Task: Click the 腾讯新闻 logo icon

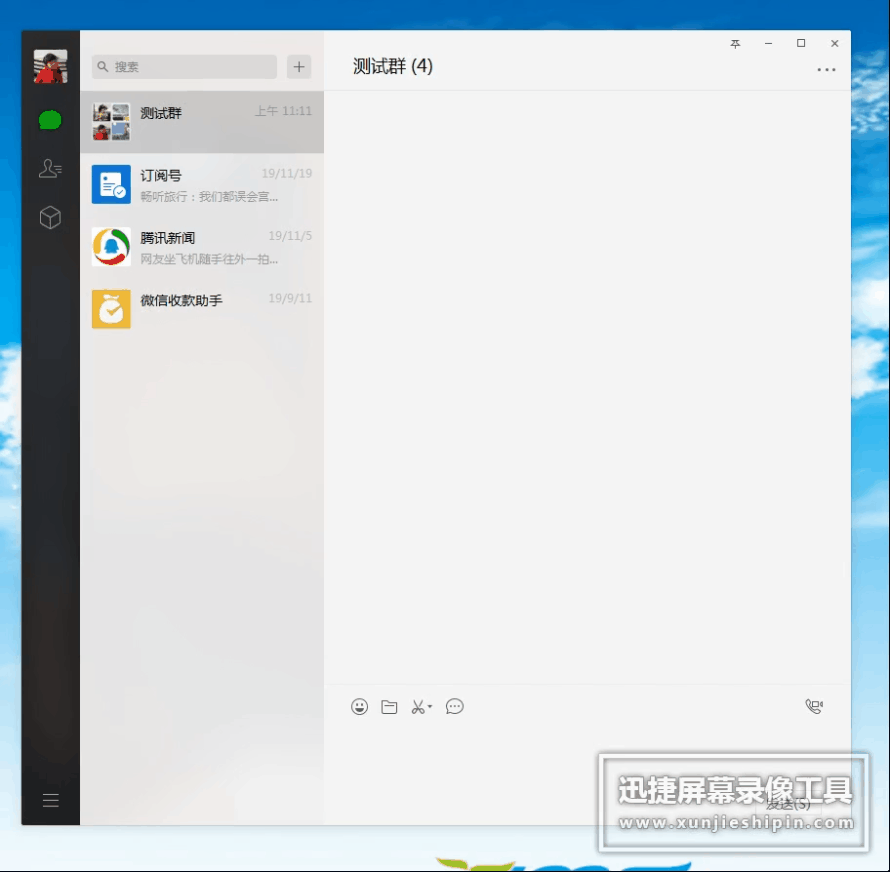Action: [x=111, y=246]
